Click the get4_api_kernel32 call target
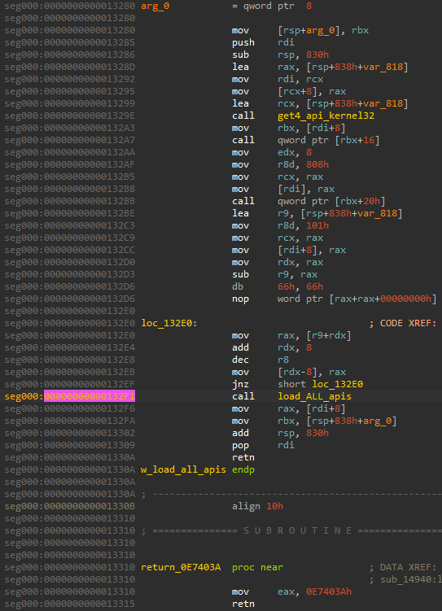 (x=326, y=116)
